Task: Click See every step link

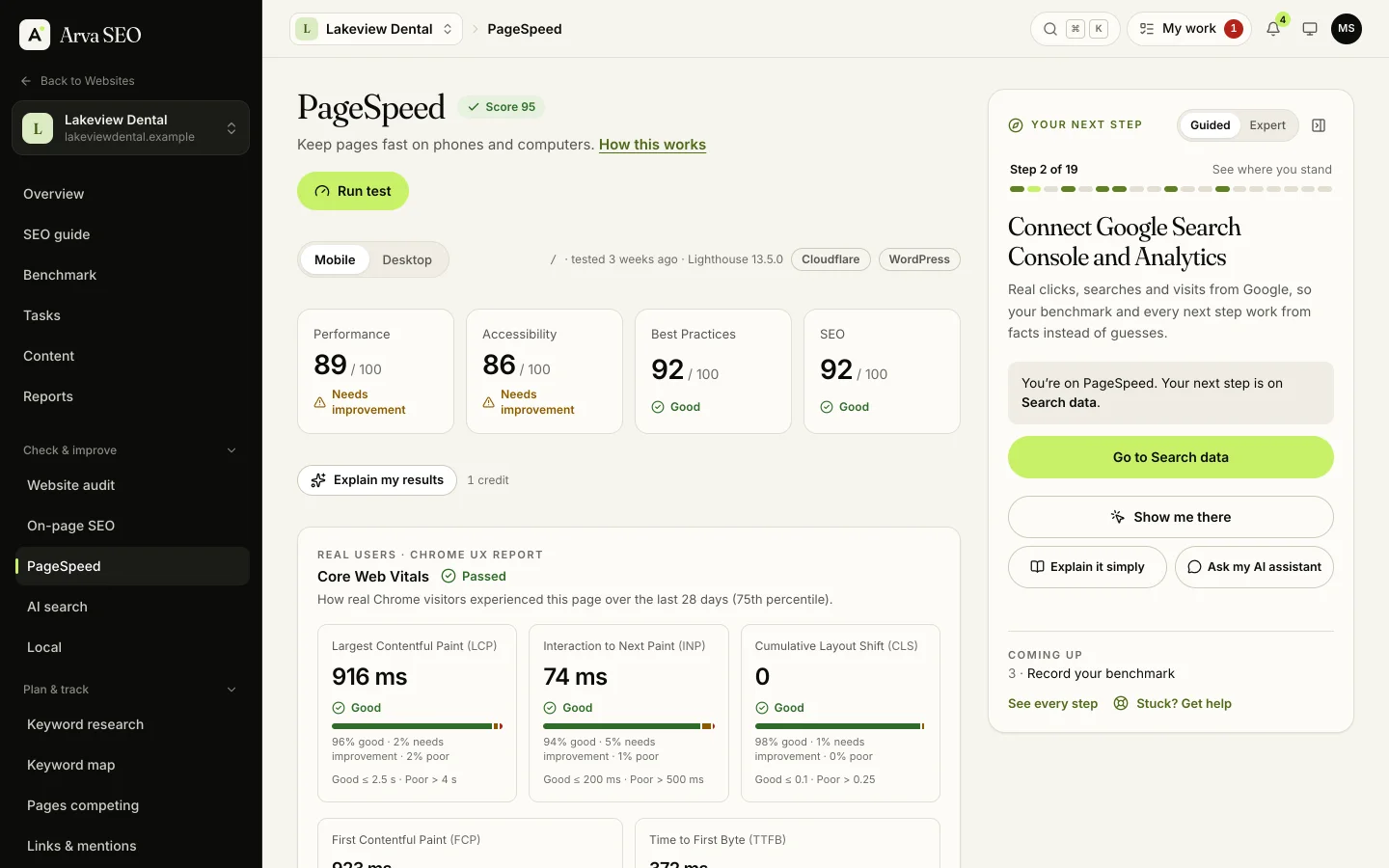Action: tap(1052, 703)
